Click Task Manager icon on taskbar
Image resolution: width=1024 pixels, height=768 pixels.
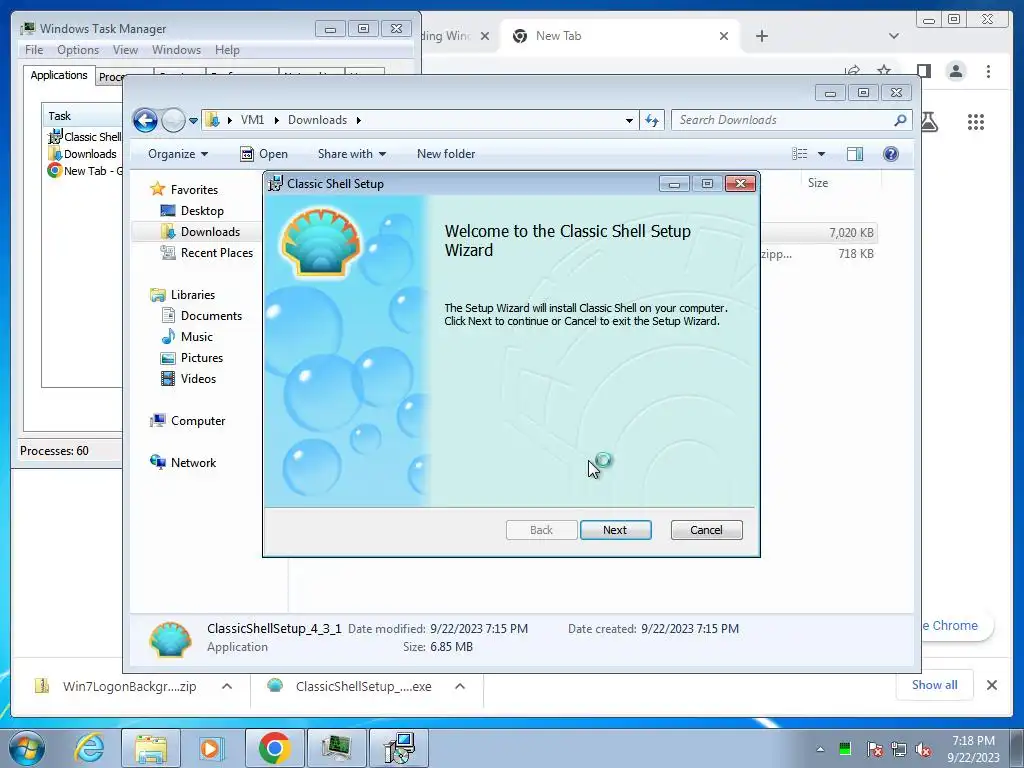coord(336,748)
